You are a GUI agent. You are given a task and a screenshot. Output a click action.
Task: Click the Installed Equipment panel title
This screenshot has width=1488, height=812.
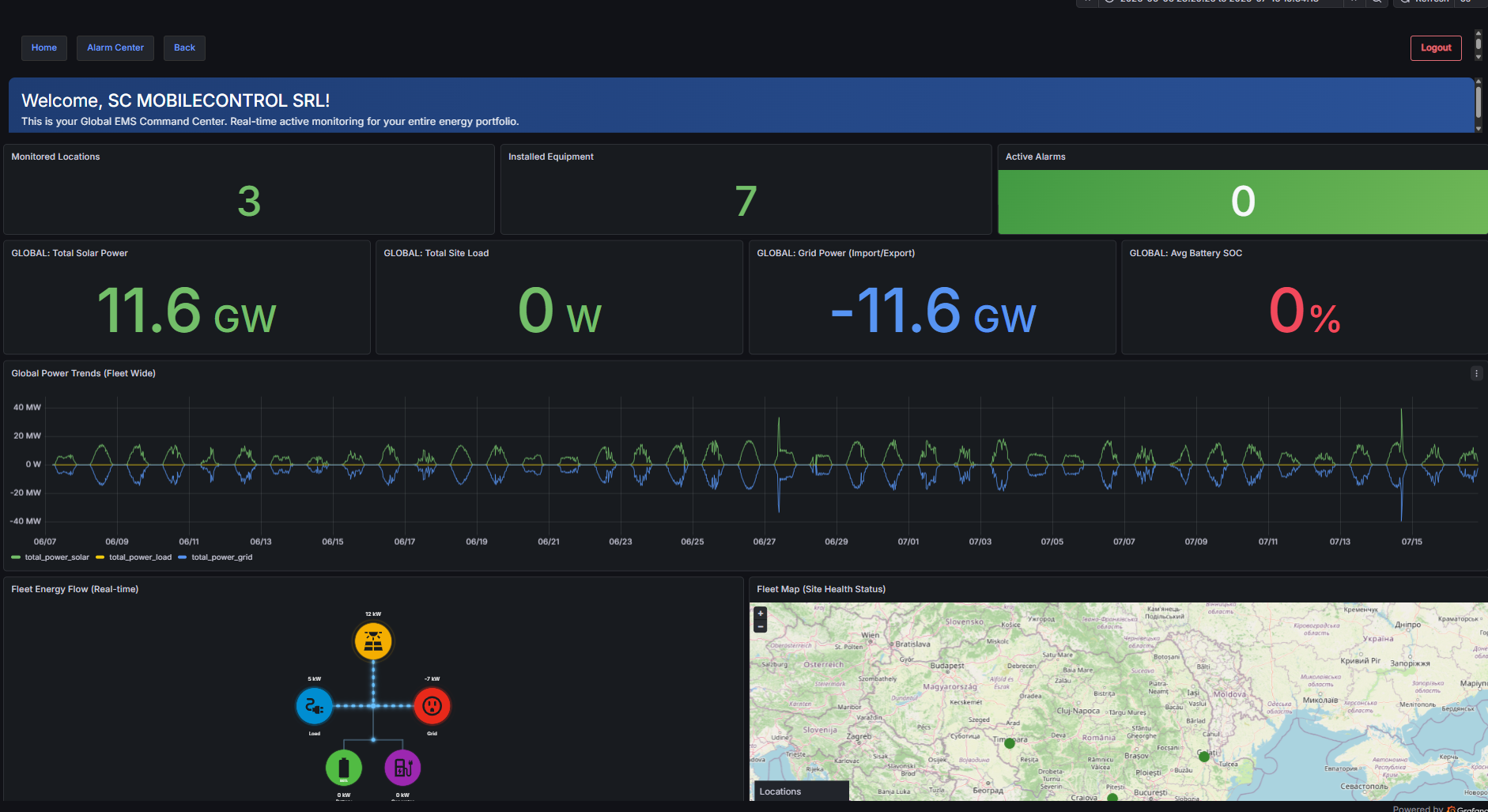pyautogui.click(x=550, y=157)
